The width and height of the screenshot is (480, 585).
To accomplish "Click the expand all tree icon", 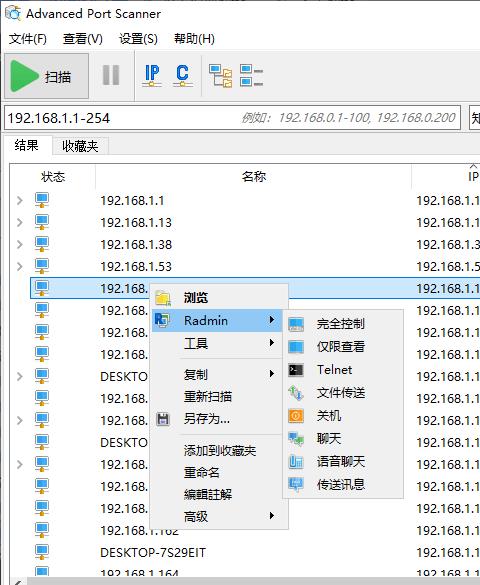I will point(220,76).
